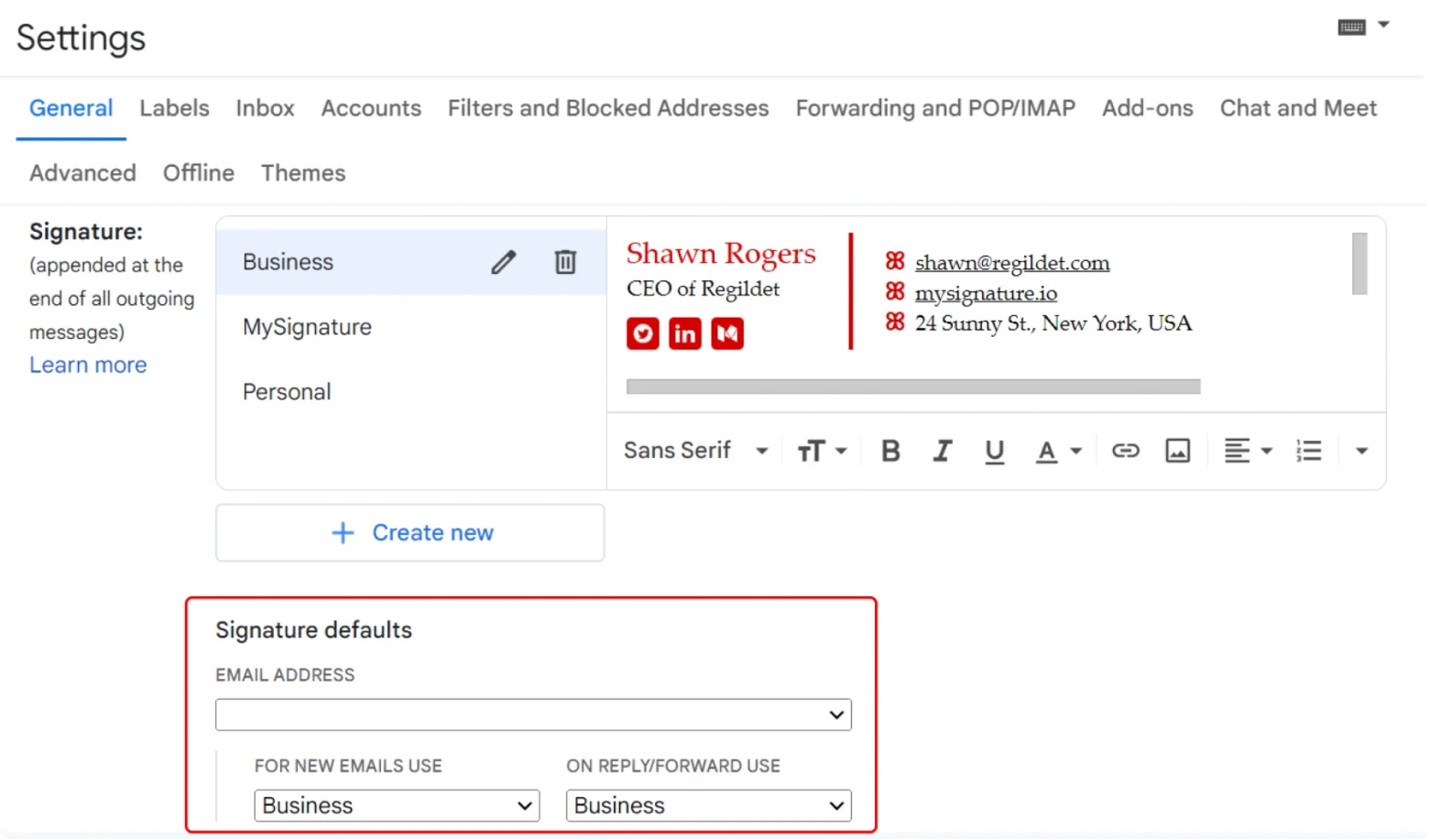1429x840 pixels.
Task: Expand the input tools dropdown arrow
Action: tap(1383, 26)
